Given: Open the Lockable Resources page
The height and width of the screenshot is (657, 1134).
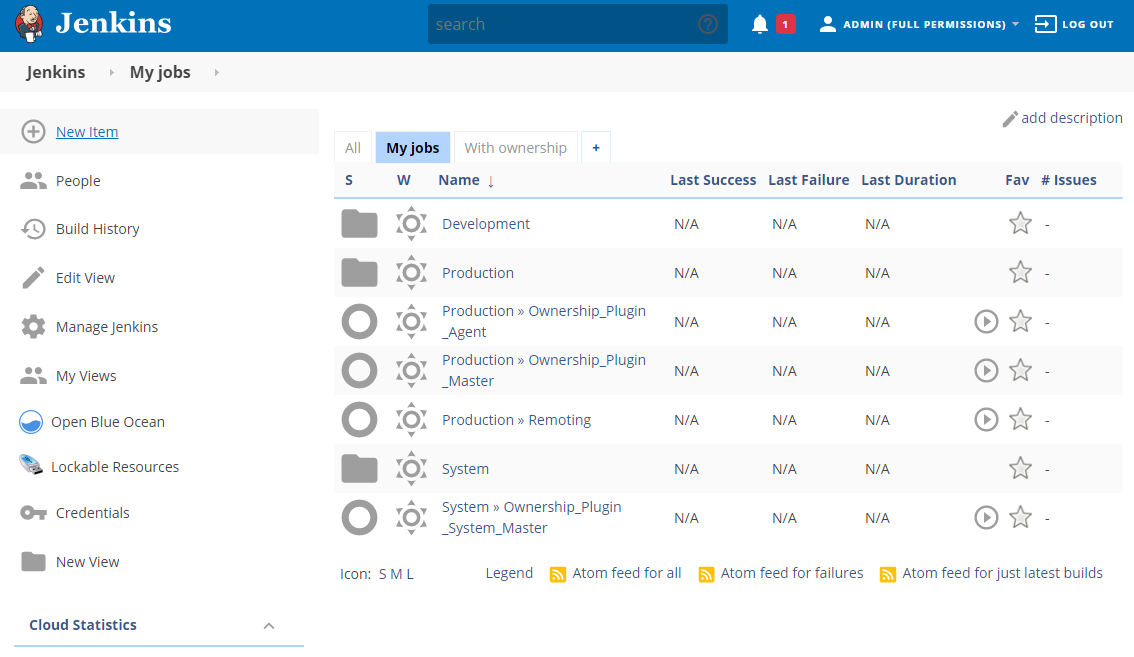Looking at the screenshot, I should [x=115, y=467].
